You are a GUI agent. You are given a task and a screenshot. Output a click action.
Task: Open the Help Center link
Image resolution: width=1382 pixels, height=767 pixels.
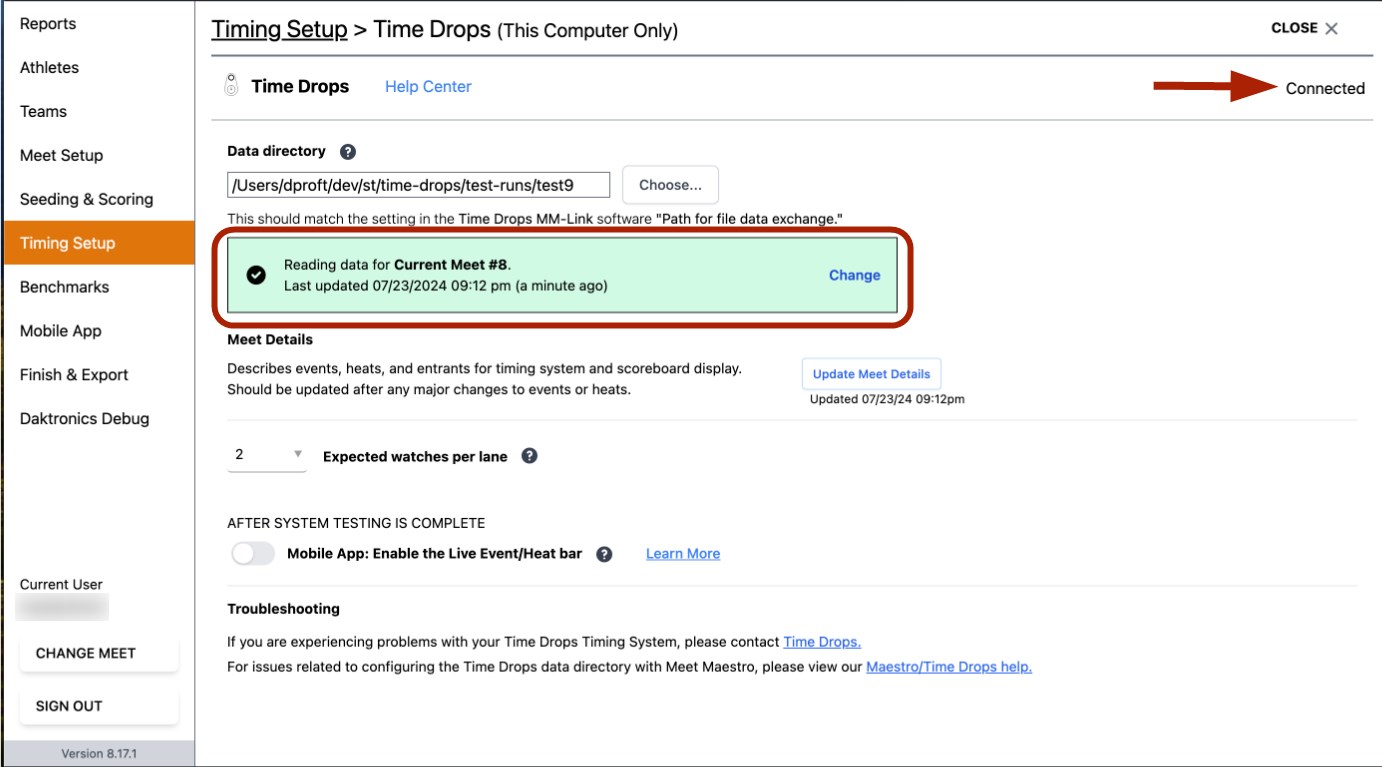[x=428, y=87]
